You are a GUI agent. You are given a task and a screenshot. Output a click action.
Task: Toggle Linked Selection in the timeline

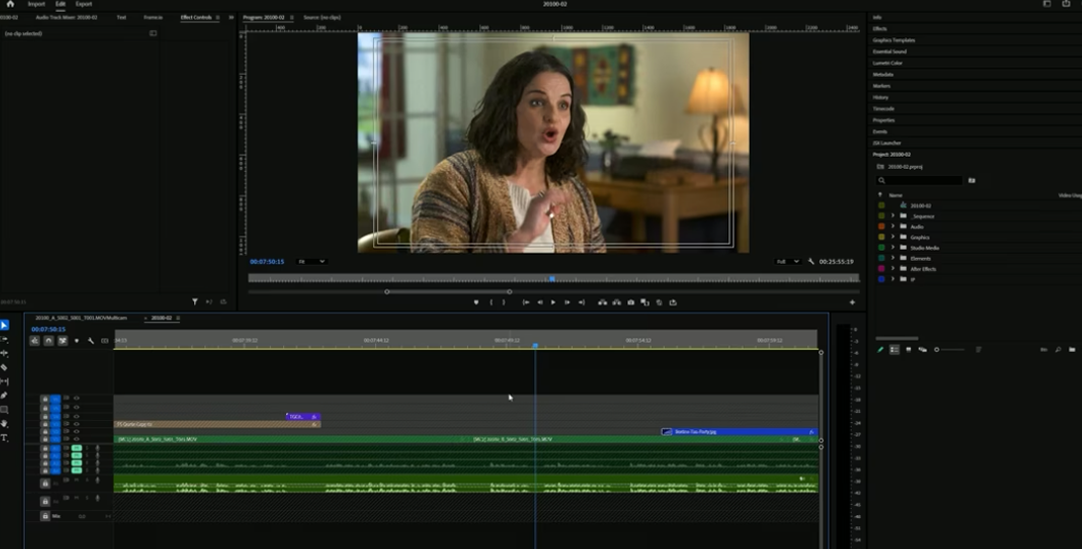pyautogui.click(x=63, y=341)
